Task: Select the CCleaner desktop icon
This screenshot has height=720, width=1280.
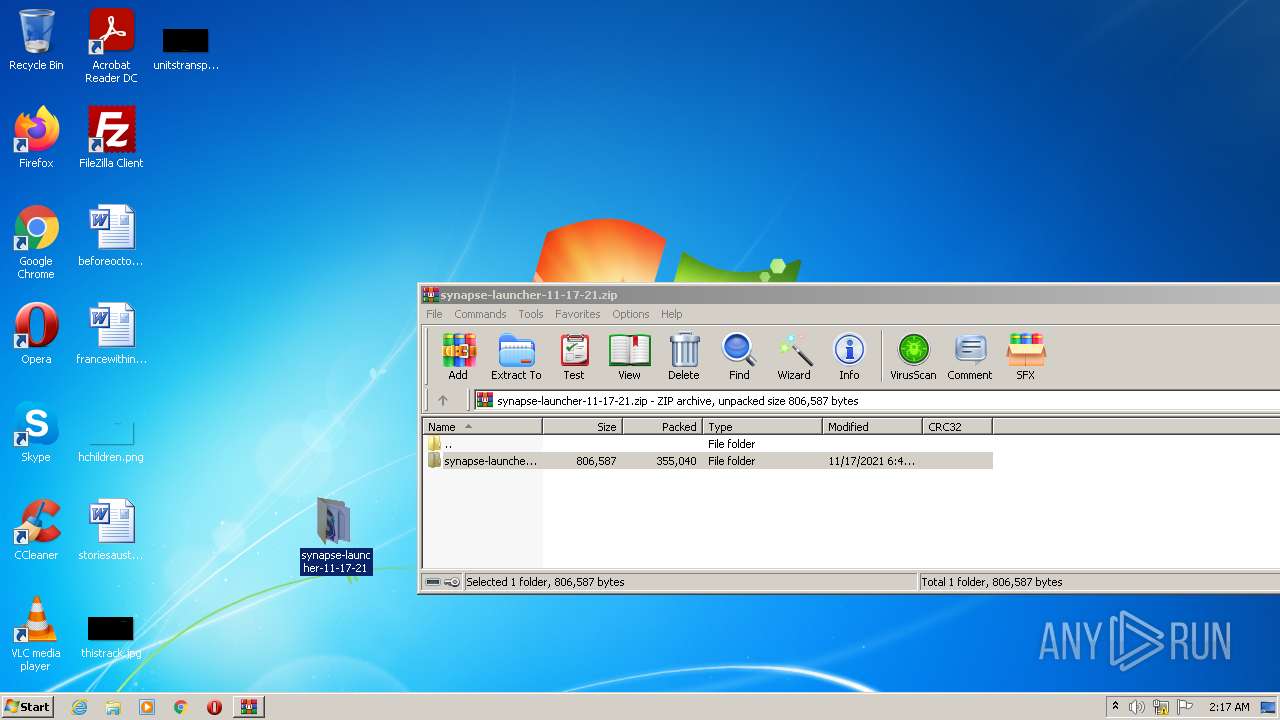Action: (36, 530)
